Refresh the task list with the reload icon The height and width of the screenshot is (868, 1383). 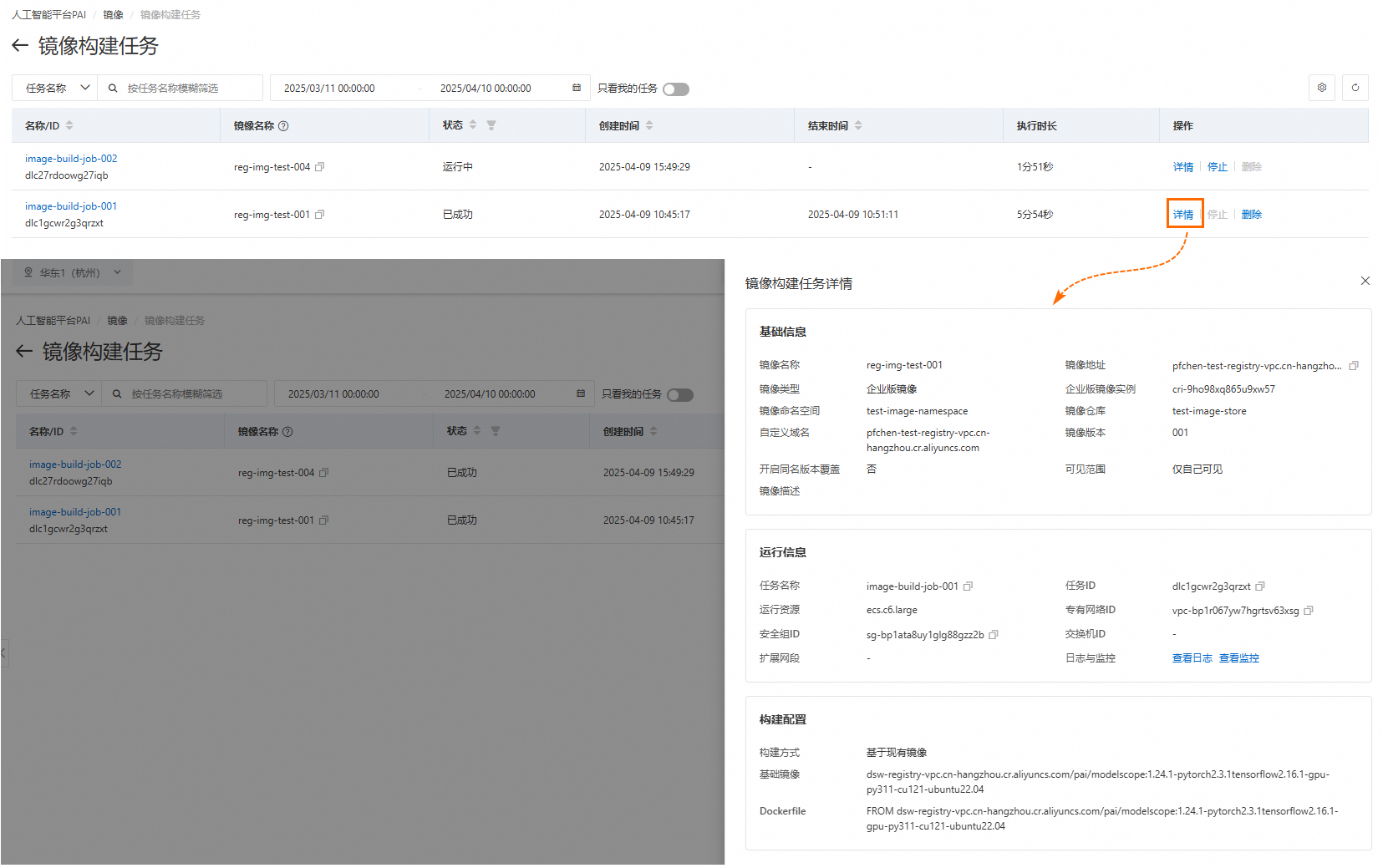point(1355,88)
